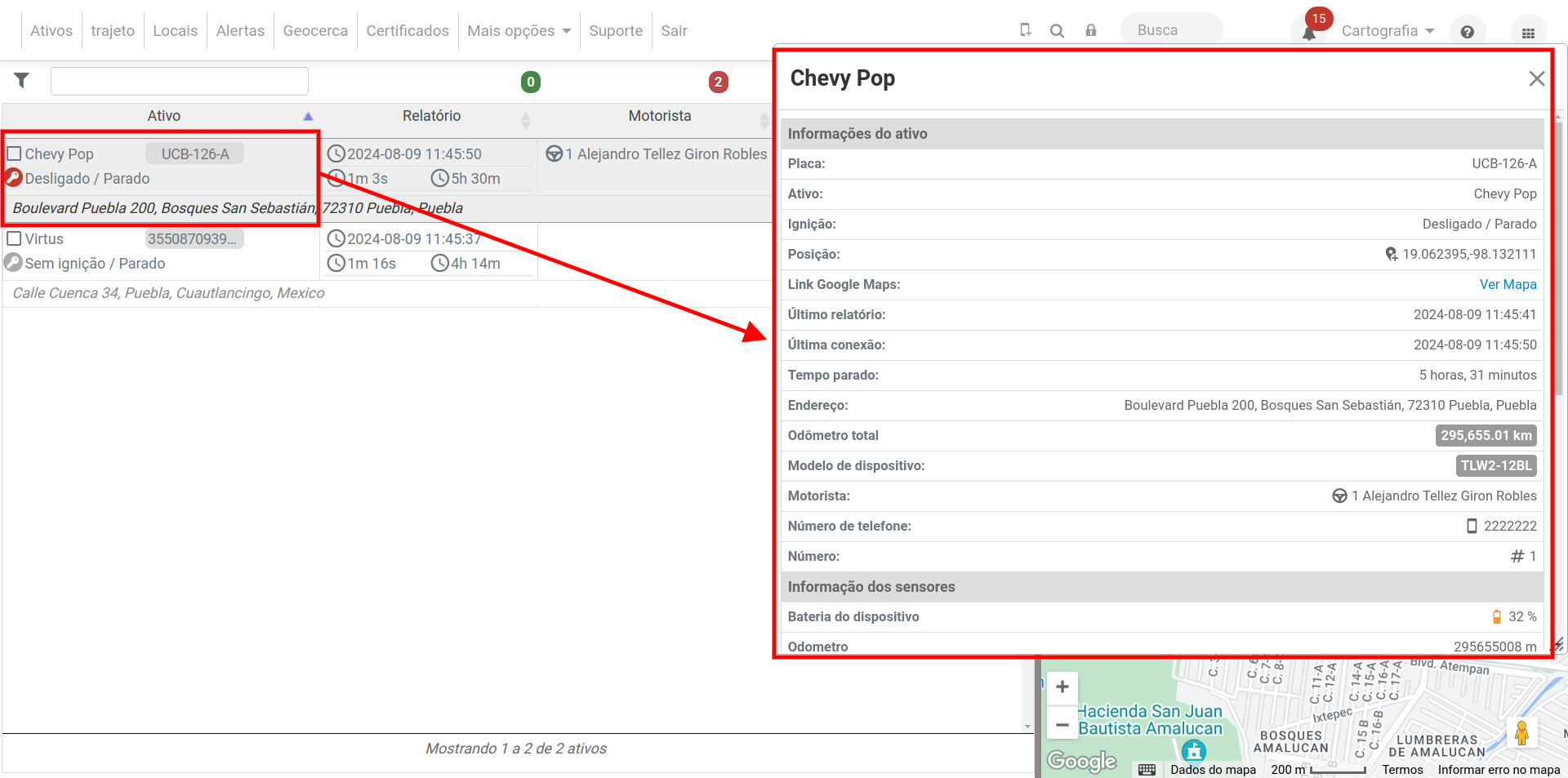1568x778 pixels.
Task: Click in the Busca search field
Action: (x=1171, y=30)
